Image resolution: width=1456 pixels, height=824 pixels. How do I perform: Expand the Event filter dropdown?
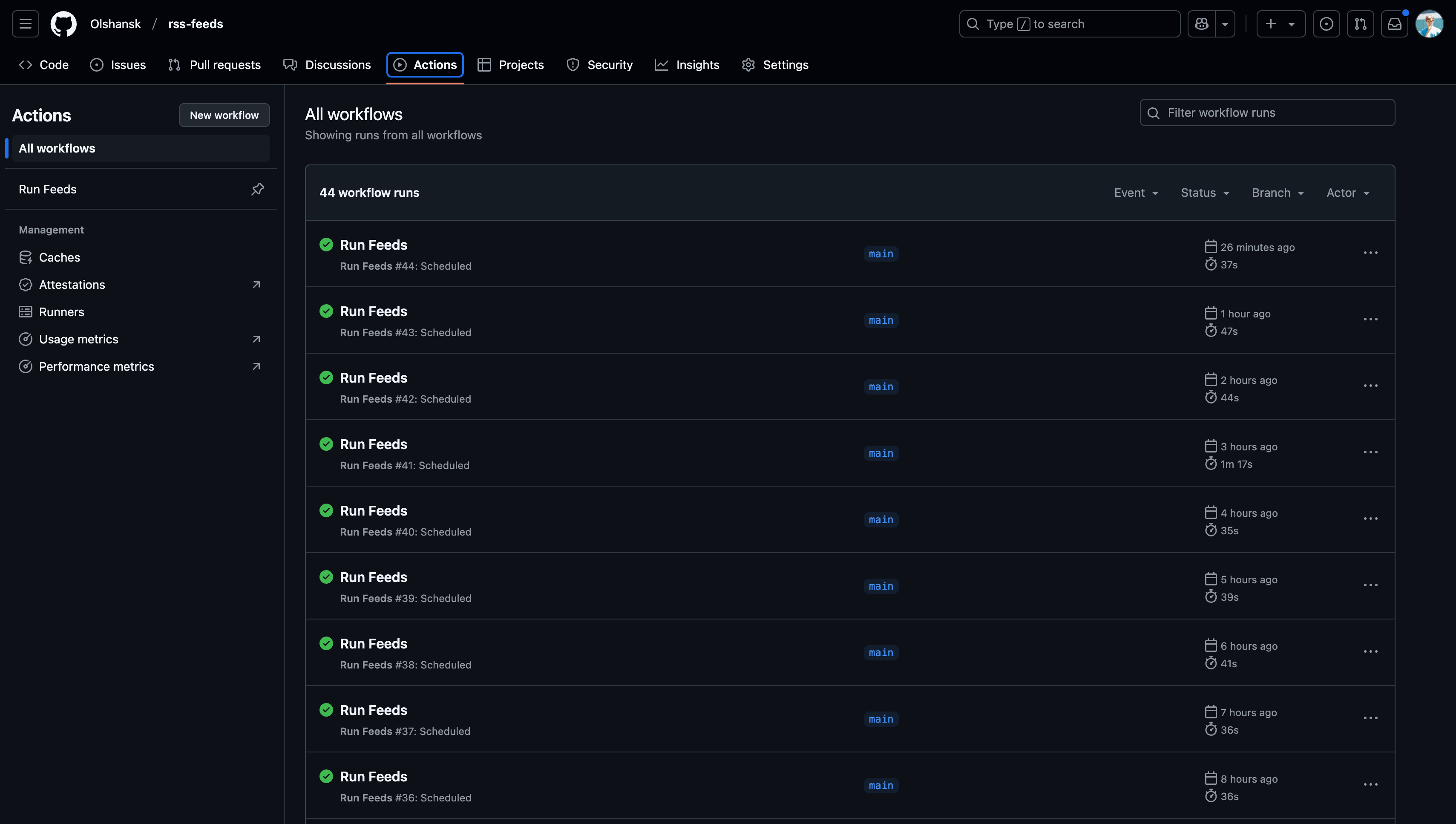[1136, 193]
